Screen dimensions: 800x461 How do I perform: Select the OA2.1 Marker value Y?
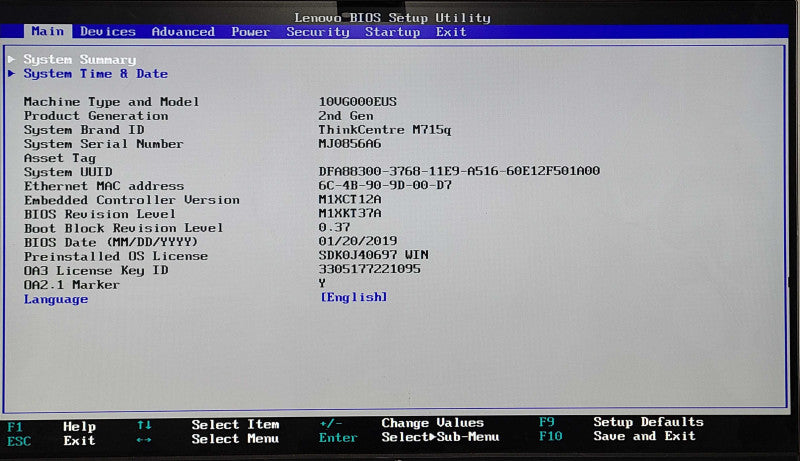(x=322, y=283)
